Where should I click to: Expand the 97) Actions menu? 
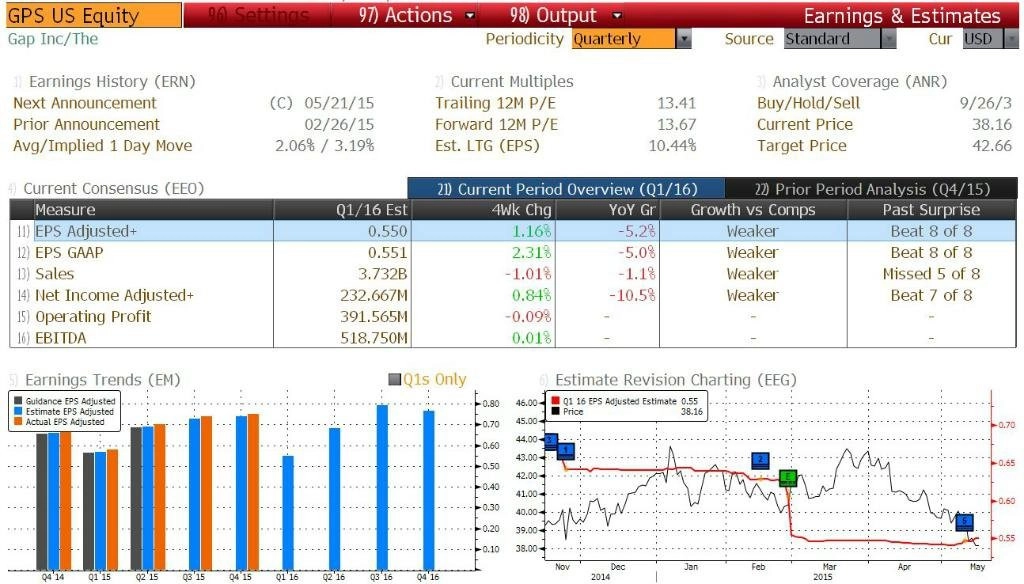[x=417, y=15]
